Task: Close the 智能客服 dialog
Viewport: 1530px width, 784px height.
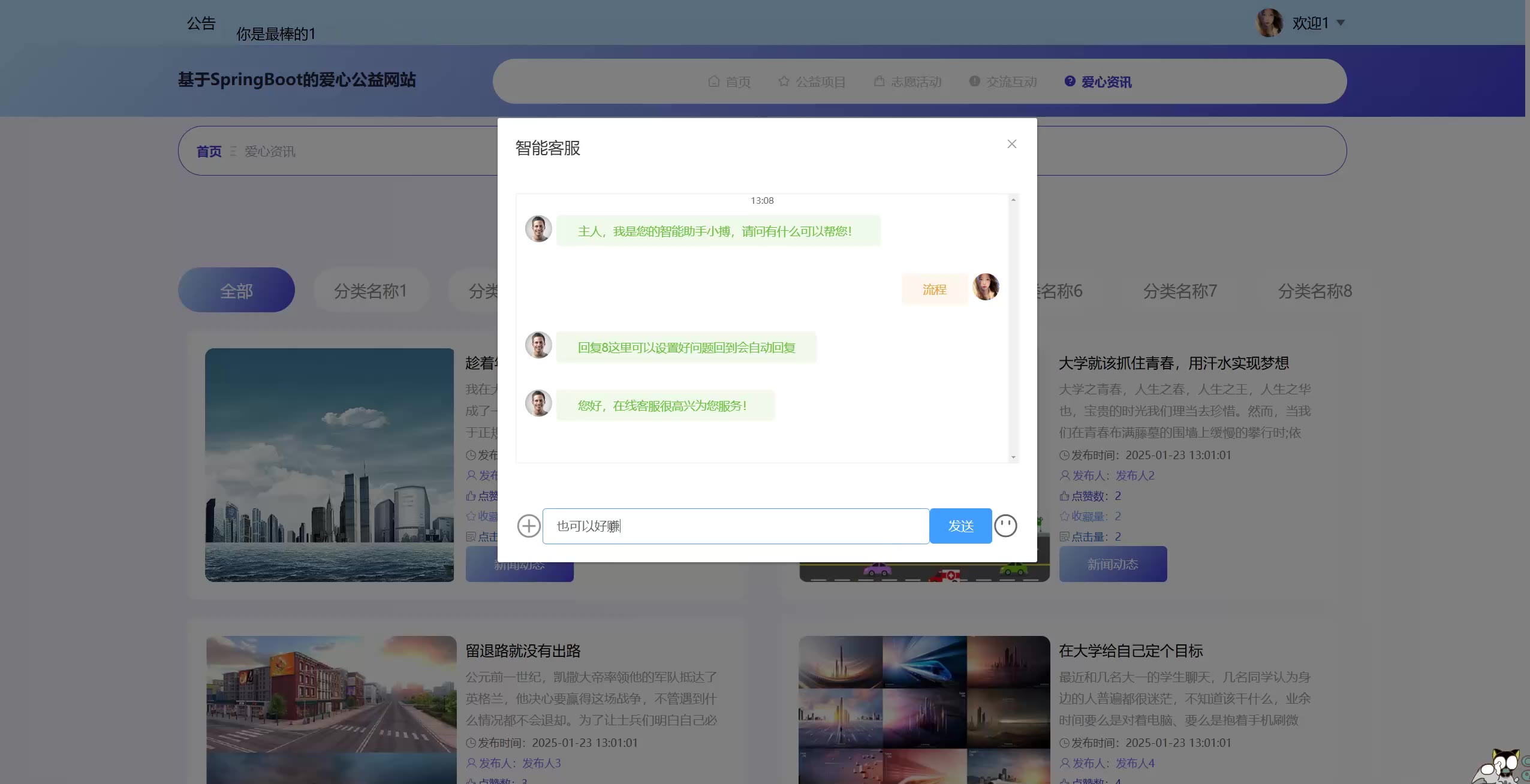Action: click(1011, 144)
